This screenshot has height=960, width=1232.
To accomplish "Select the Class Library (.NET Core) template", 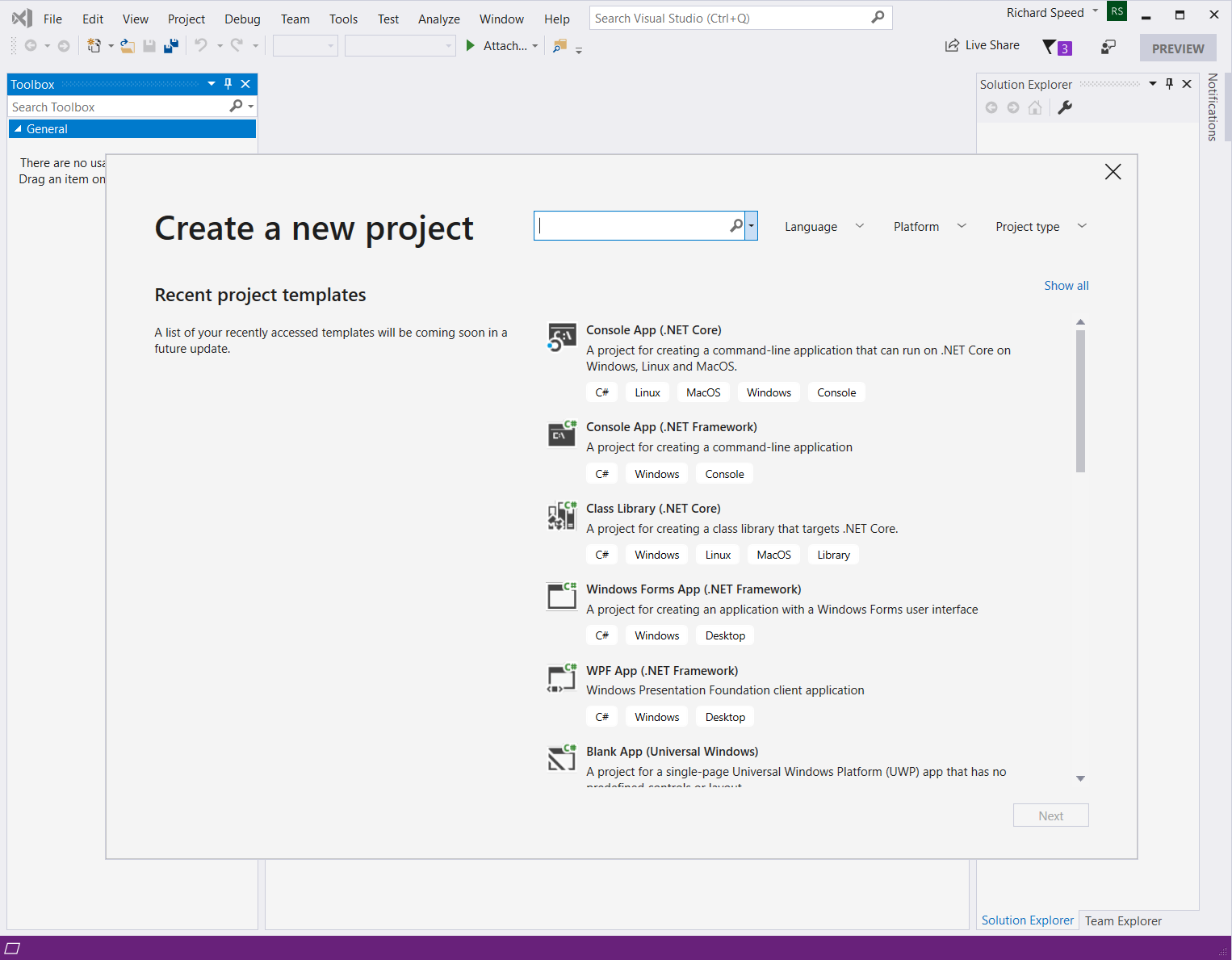I will coord(807,532).
